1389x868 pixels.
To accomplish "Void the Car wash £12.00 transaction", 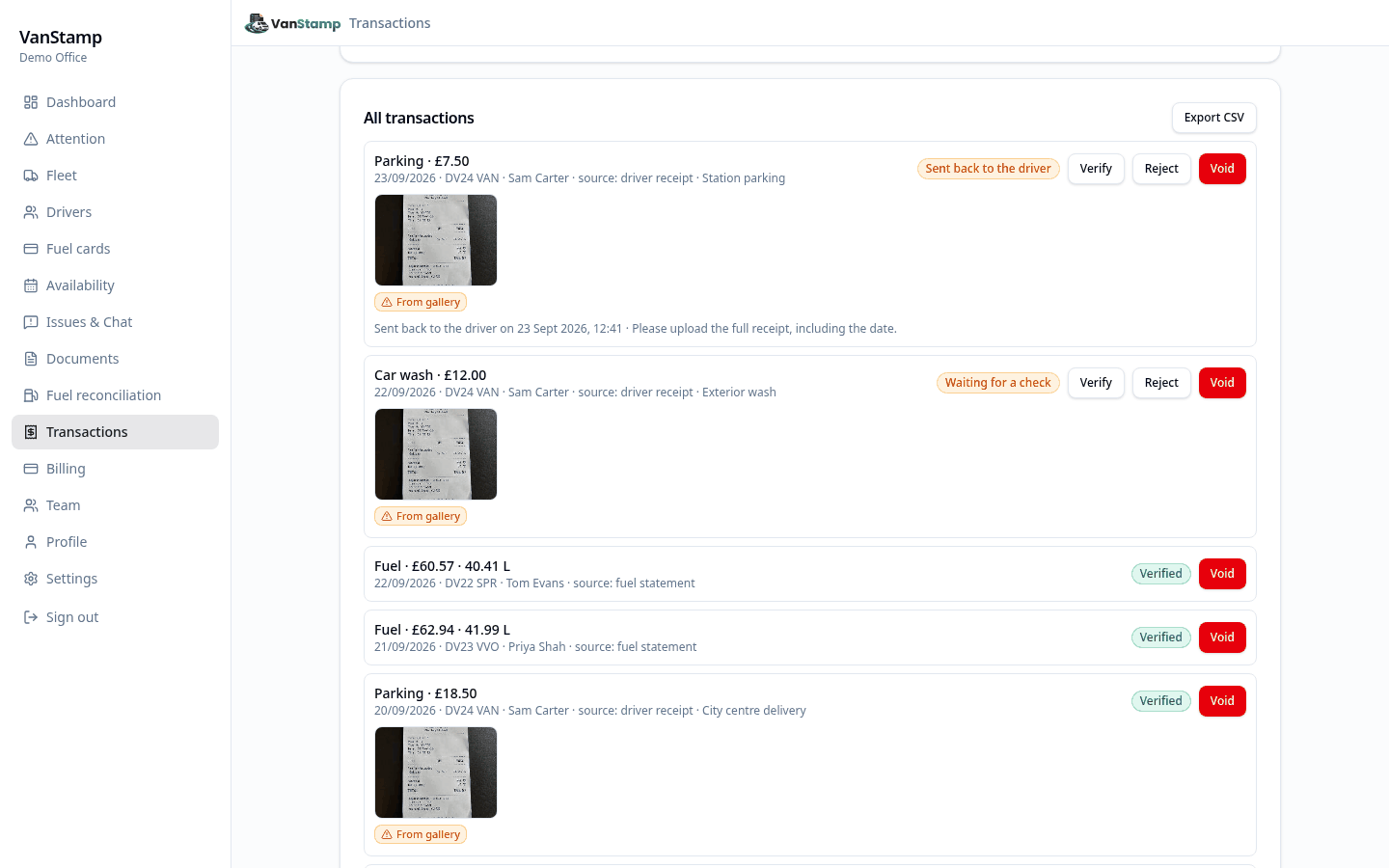I will click(x=1222, y=383).
